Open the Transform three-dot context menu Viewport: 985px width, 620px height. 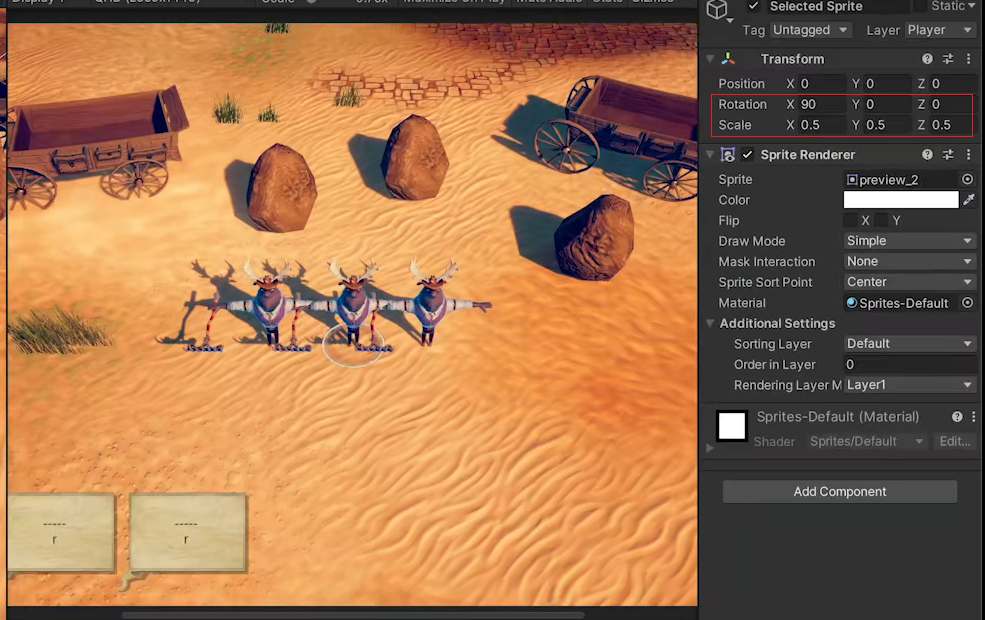[969, 59]
